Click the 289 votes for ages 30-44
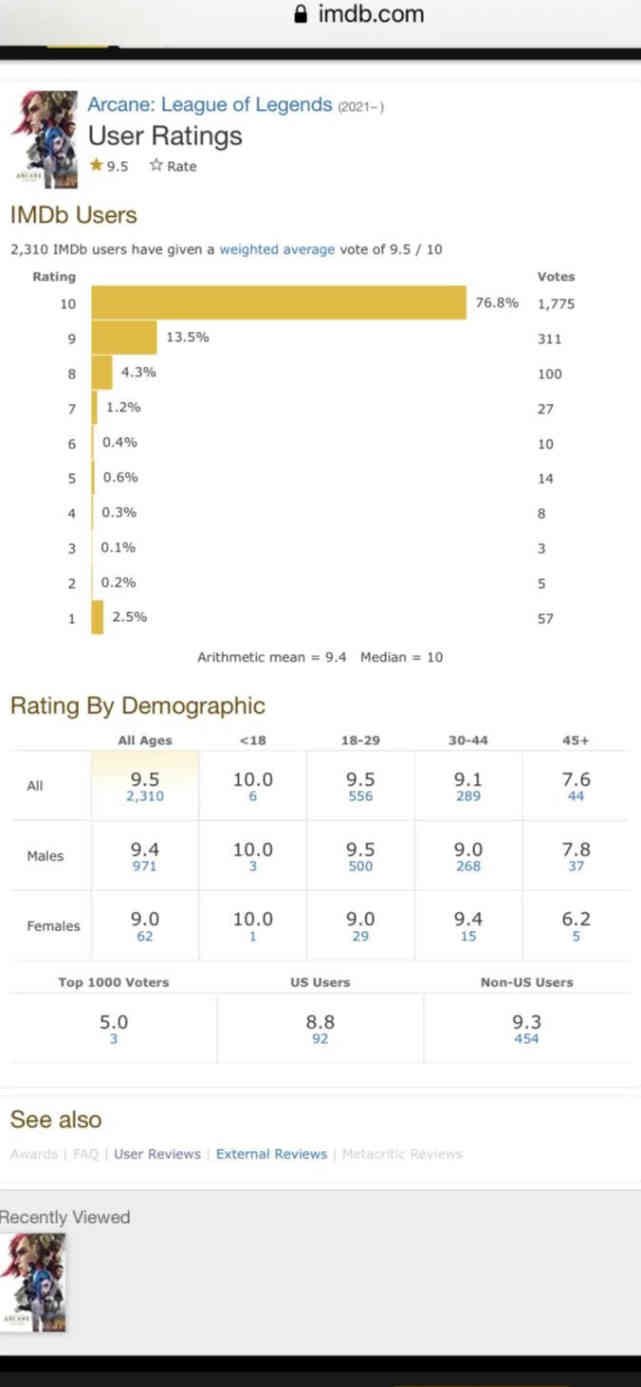This screenshot has height=1387, width=641. click(x=468, y=797)
